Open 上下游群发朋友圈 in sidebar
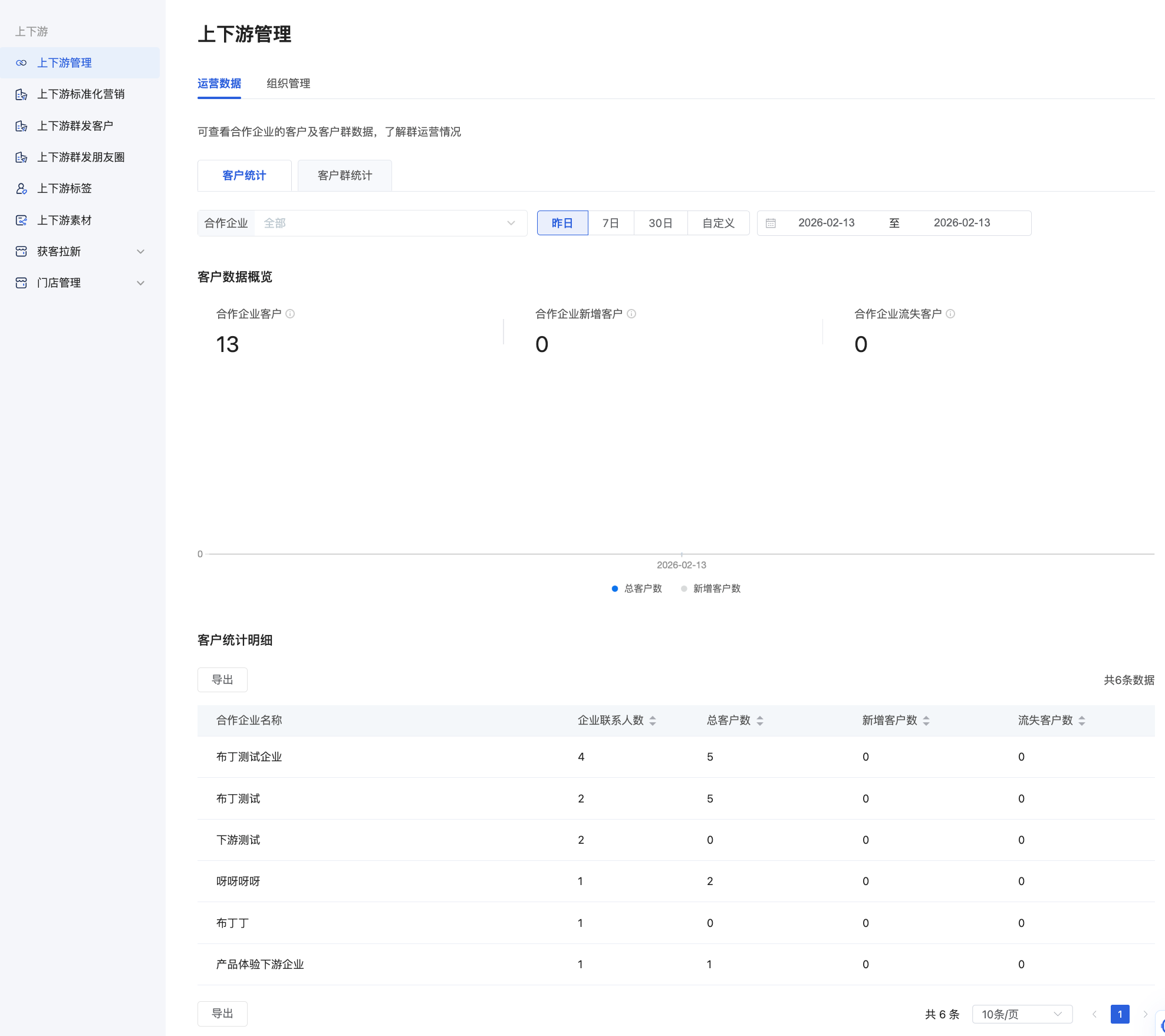The height and width of the screenshot is (1036, 1165). pos(81,157)
